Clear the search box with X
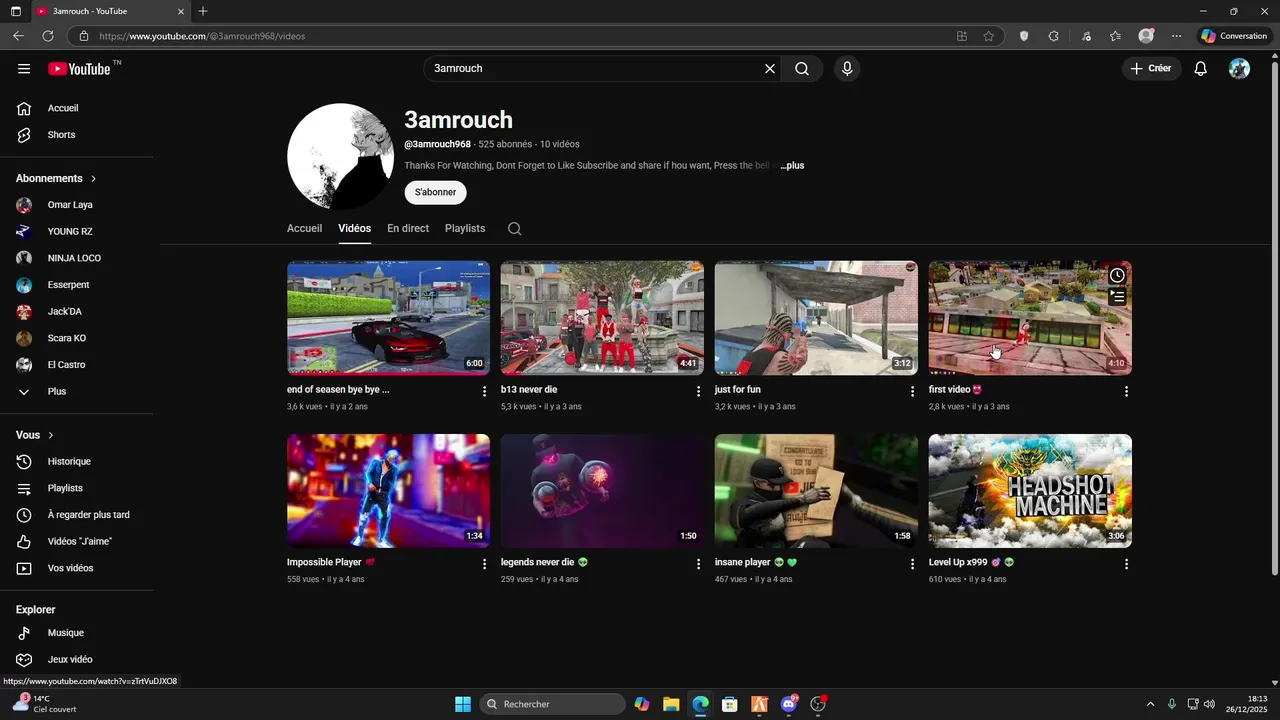The width and height of the screenshot is (1280, 720). [x=770, y=69]
